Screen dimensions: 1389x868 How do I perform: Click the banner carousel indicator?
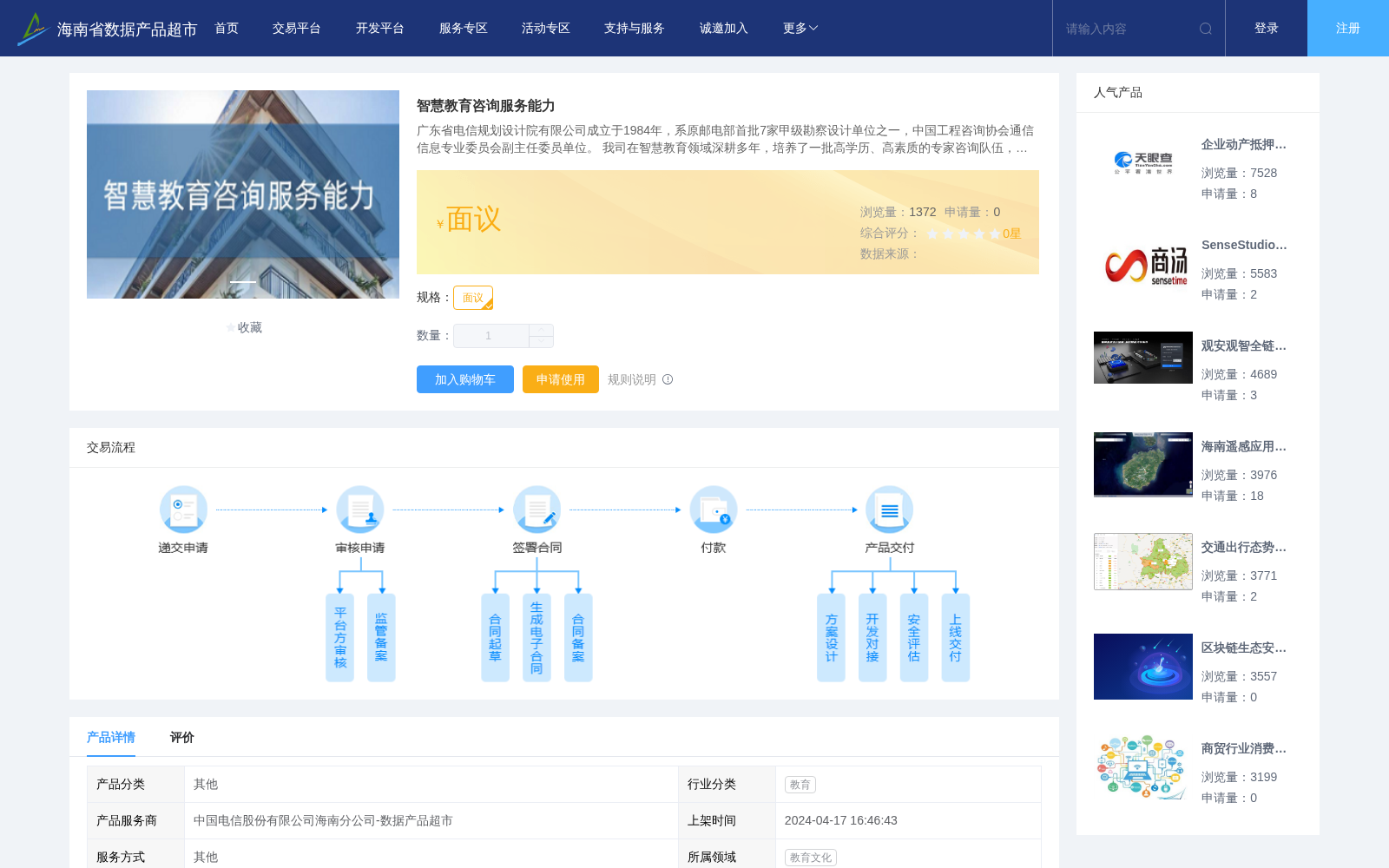[243, 282]
